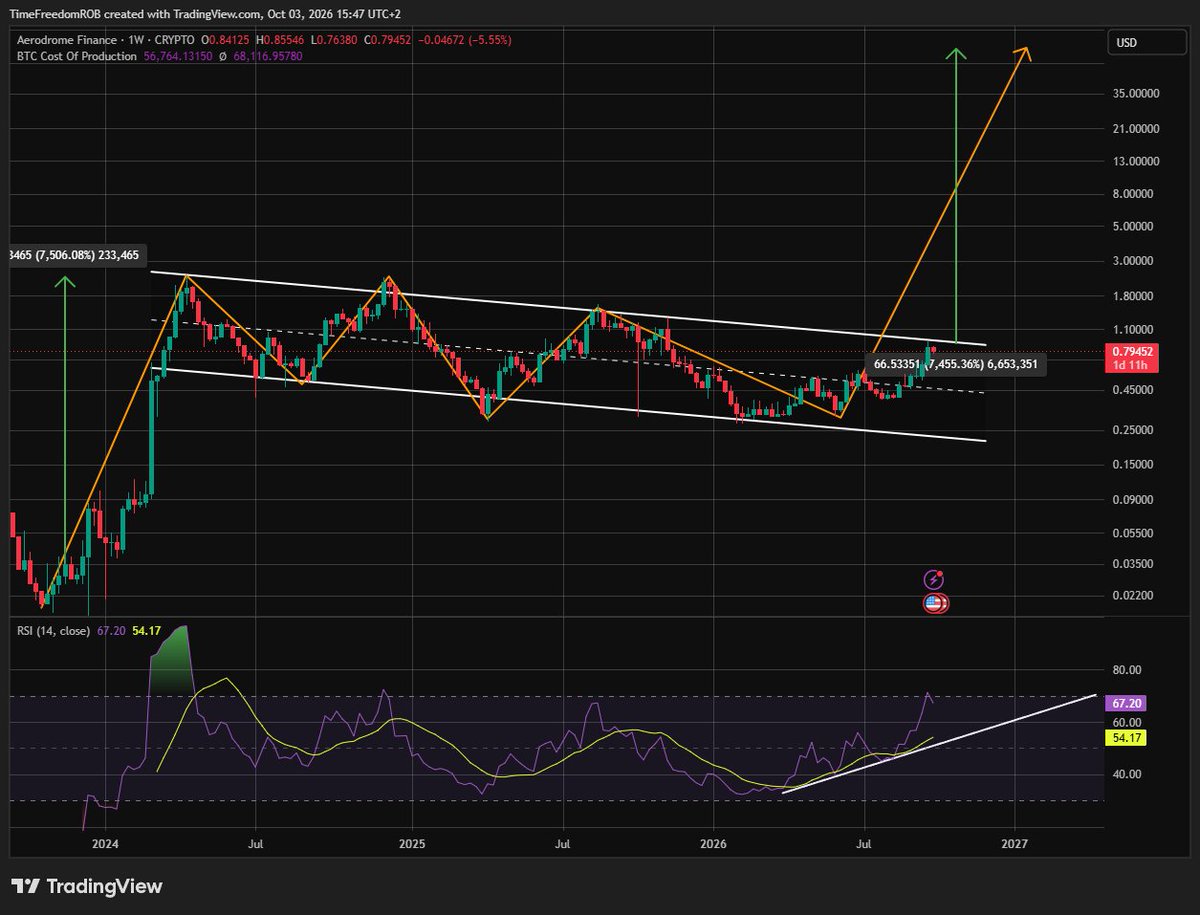
Task: Click the lightning bolt event icon
Action: [933, 579]
